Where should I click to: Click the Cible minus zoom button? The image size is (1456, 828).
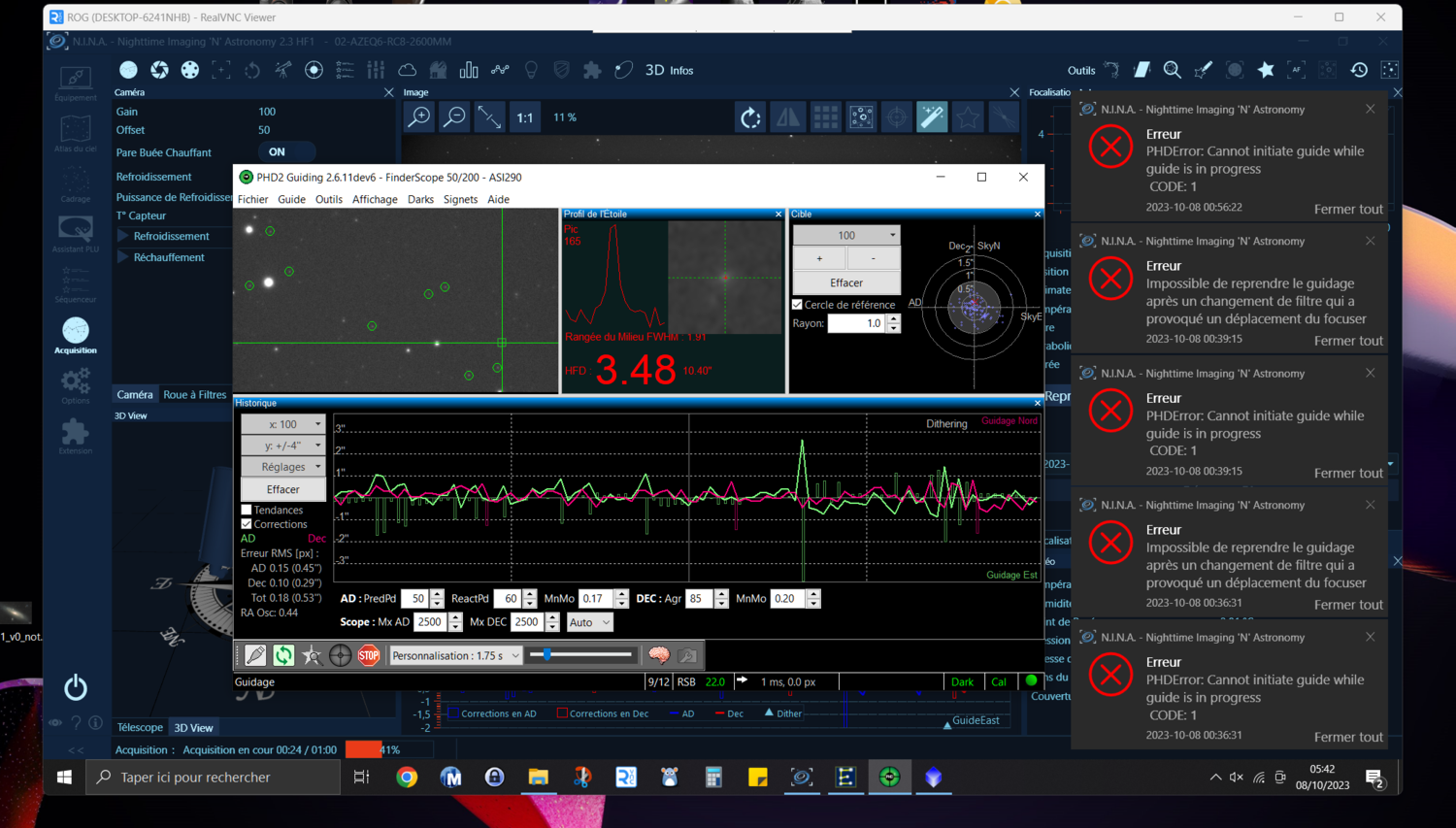(874, 258)
